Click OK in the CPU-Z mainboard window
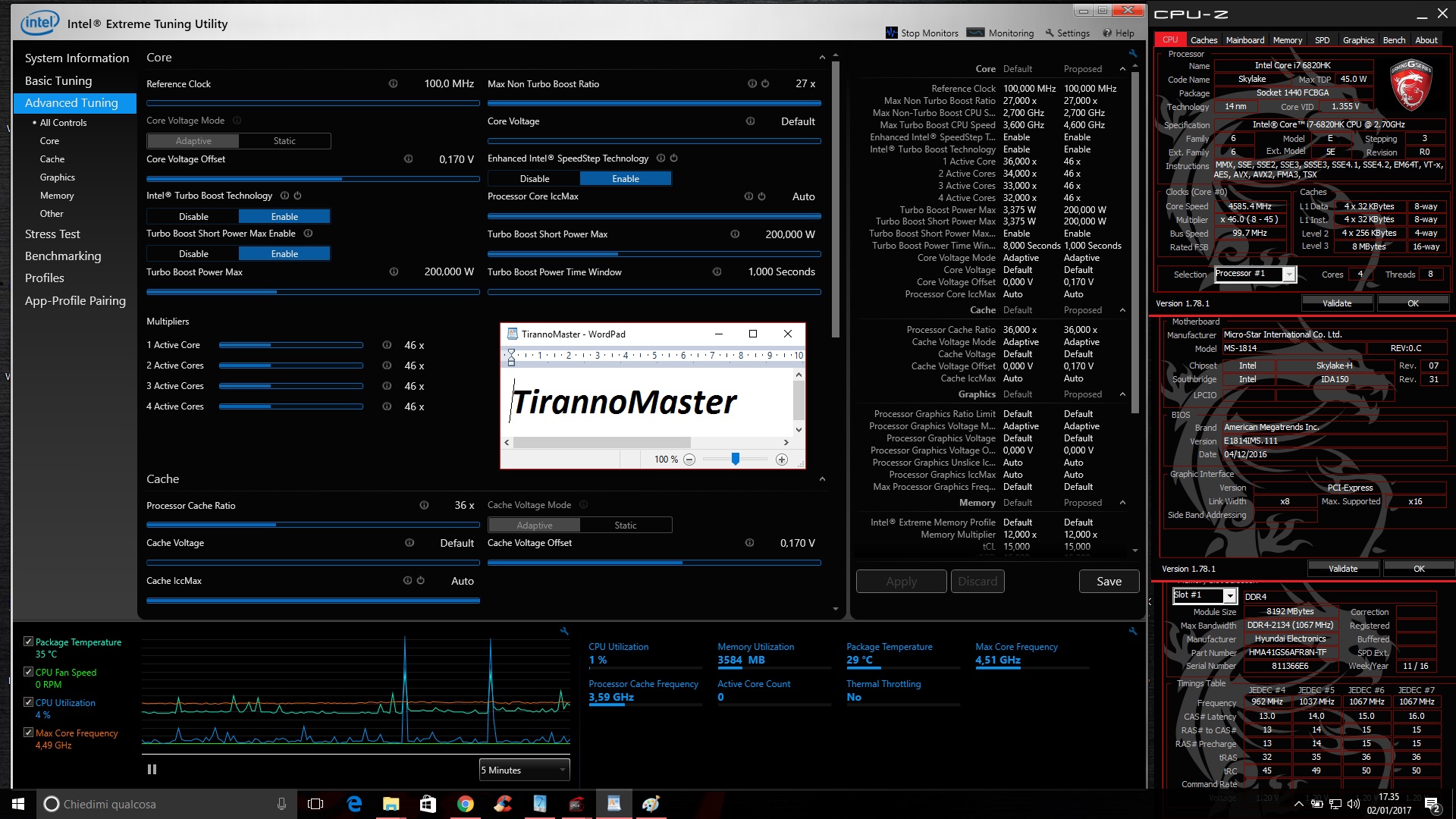This screenshot has width=1456, height=819. (x=1418, y=569)
